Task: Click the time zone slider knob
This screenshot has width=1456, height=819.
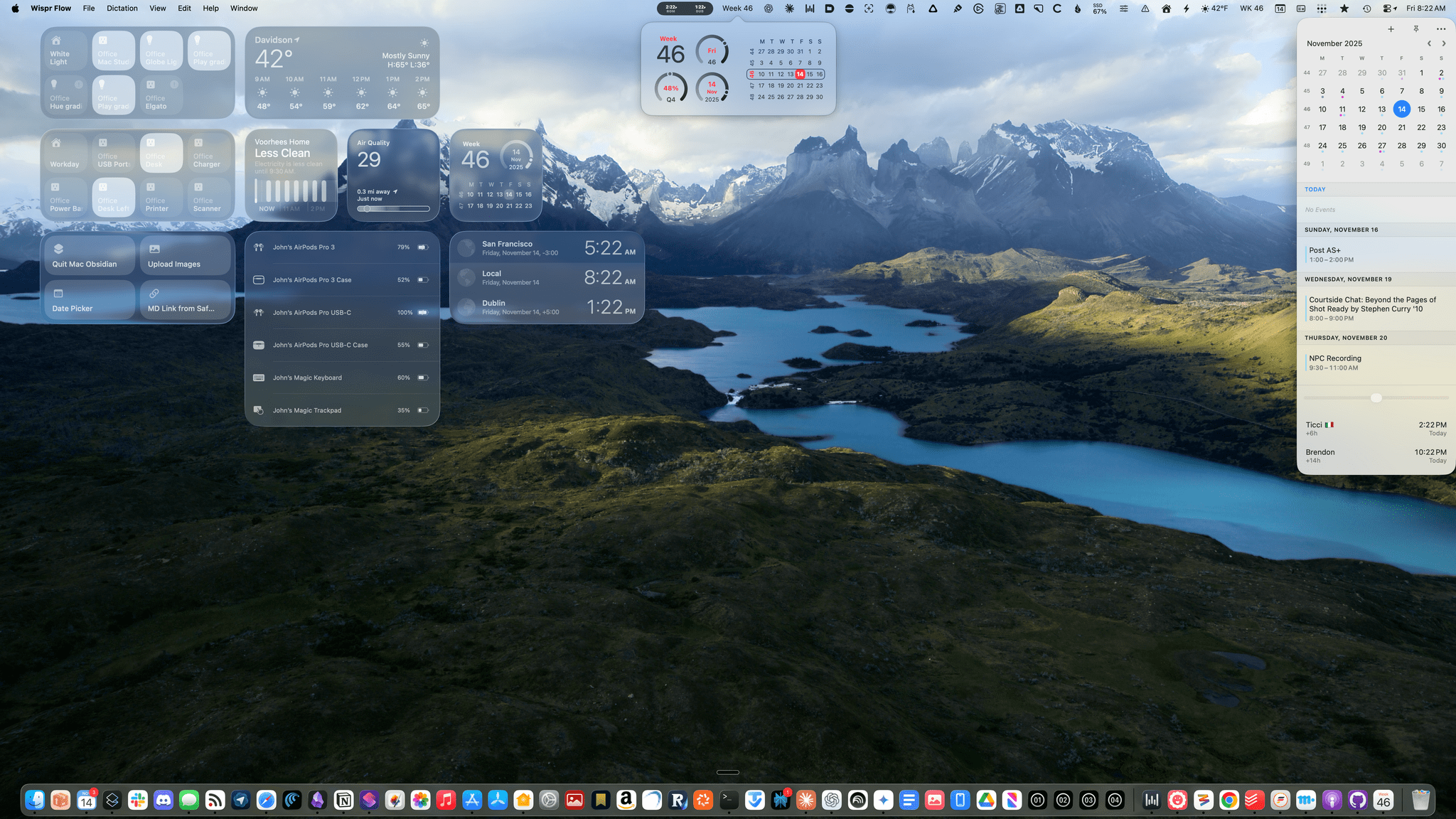Action: click(1376, 397)
